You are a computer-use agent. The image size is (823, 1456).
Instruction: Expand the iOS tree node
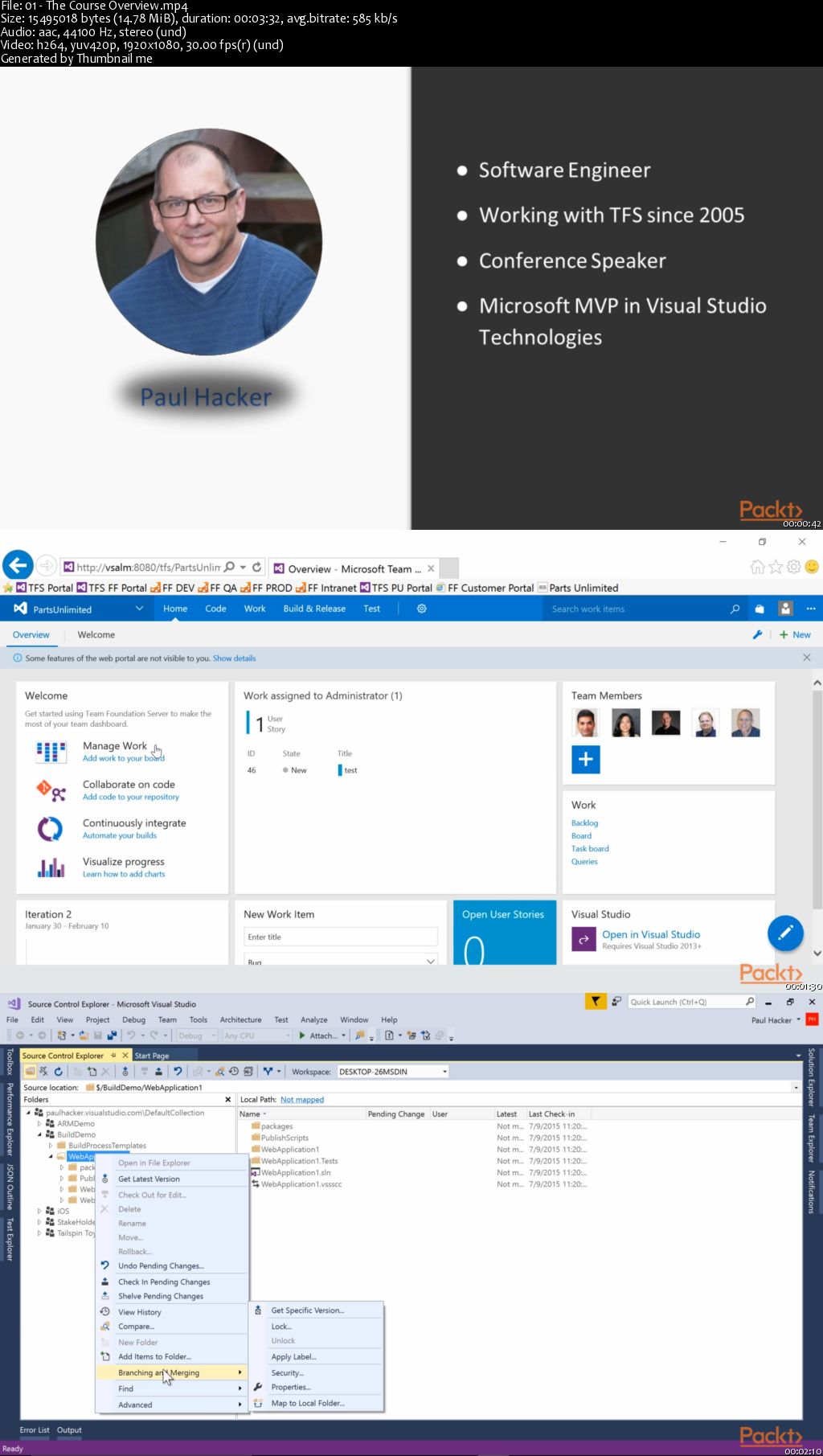(x=39, y=1211)
